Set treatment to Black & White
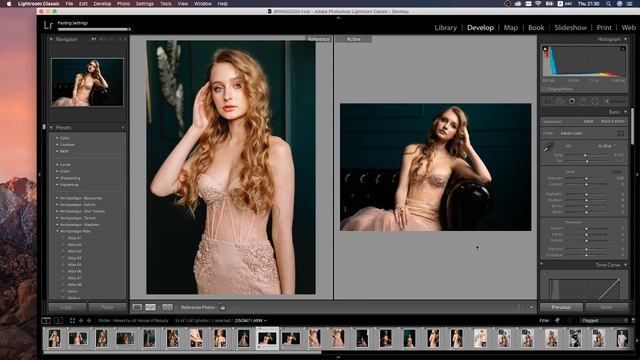This screenshot has width=640, height=360. [x=612, y=122]
